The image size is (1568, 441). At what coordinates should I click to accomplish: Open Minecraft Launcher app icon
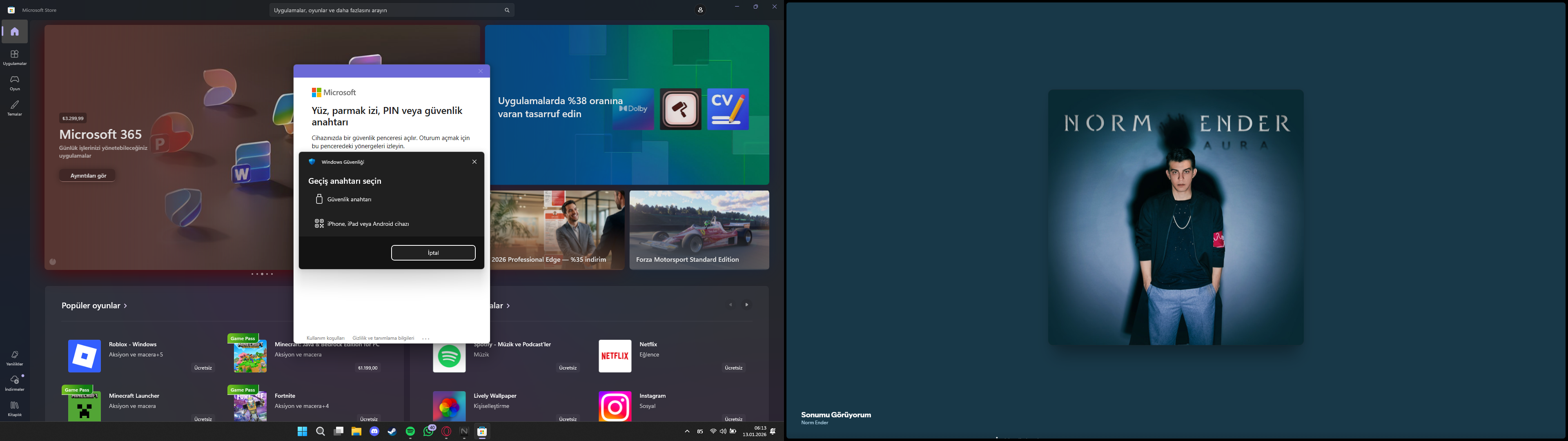click(x=85, y=406)
